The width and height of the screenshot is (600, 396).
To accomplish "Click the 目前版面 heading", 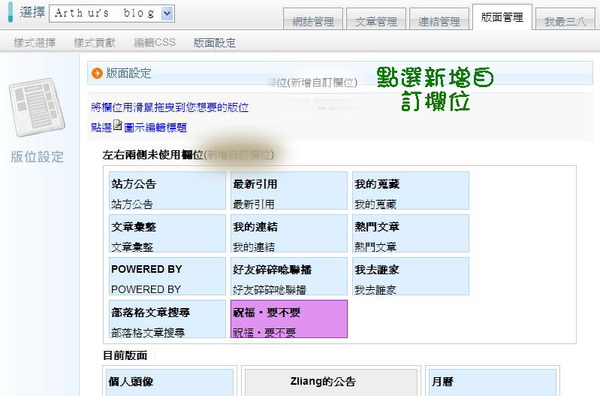I will (x=125, y=355).
